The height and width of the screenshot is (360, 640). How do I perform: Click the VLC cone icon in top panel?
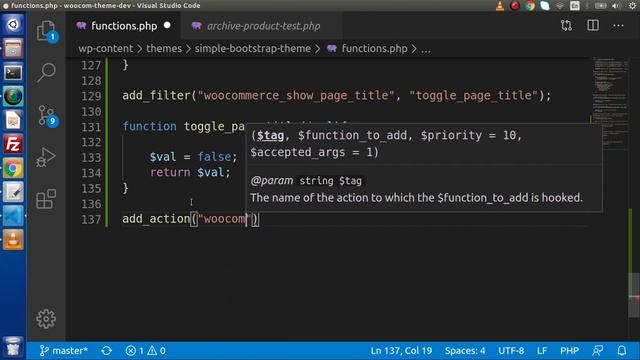click(x=500, y=6)
